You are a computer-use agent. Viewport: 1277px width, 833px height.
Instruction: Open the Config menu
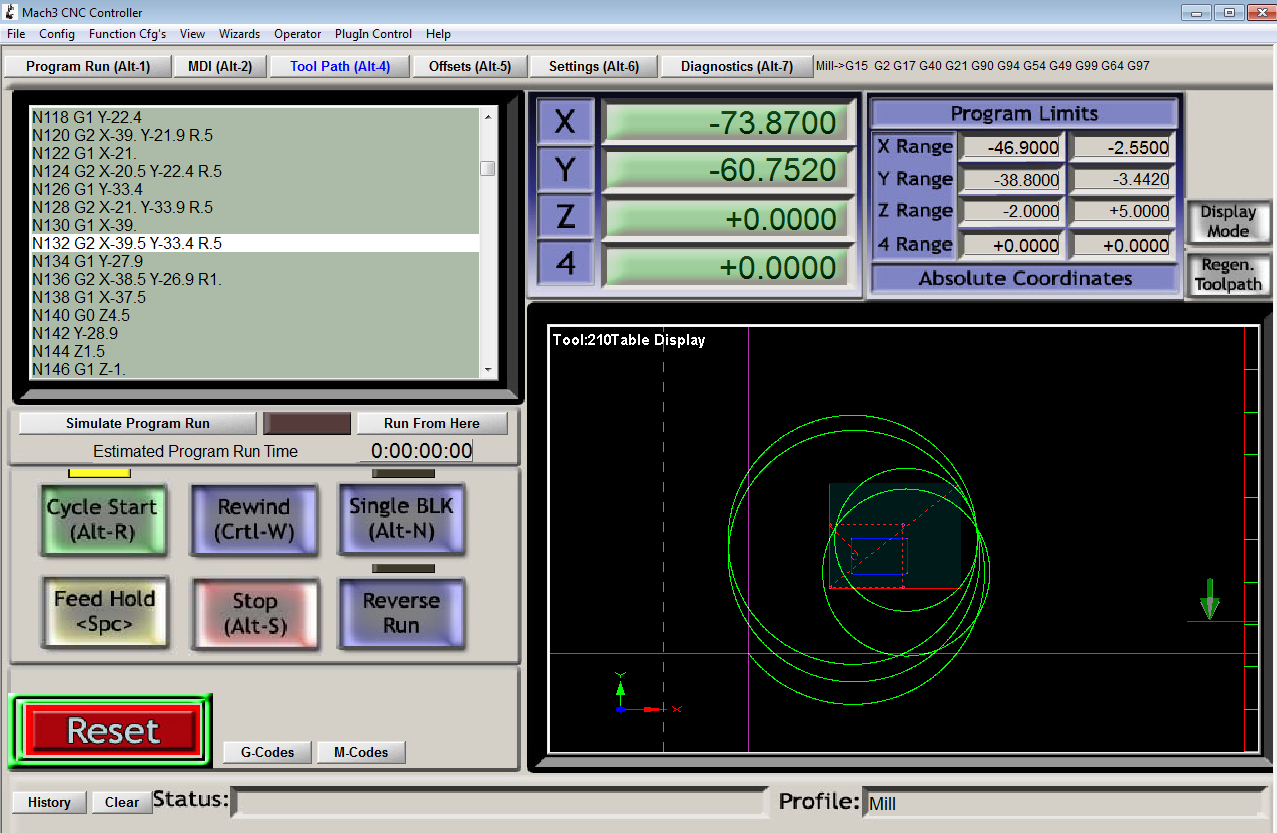[x=57, y=33]
